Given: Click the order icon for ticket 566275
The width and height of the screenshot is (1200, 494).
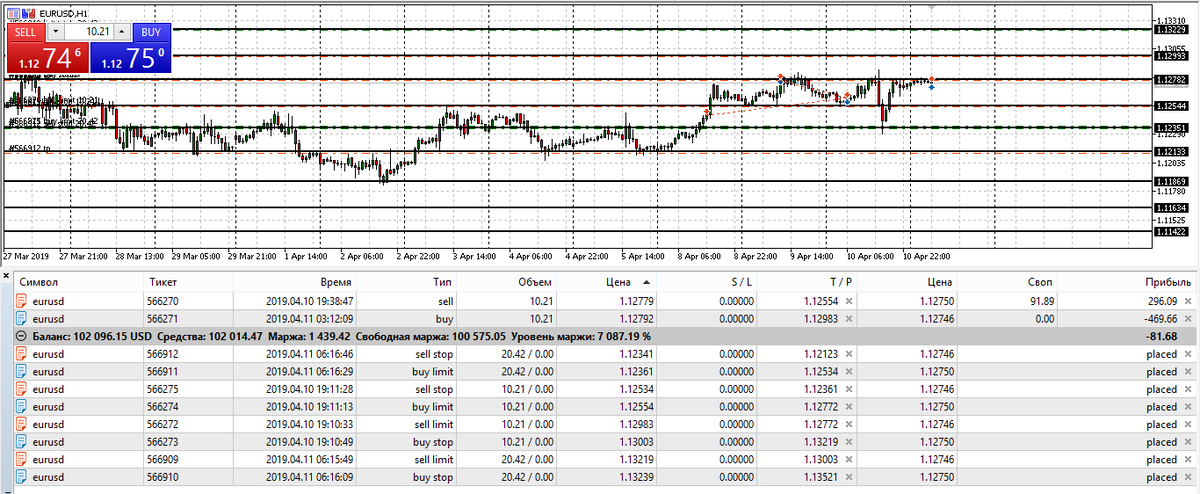Looking at the screenshot, I should 22,389.
